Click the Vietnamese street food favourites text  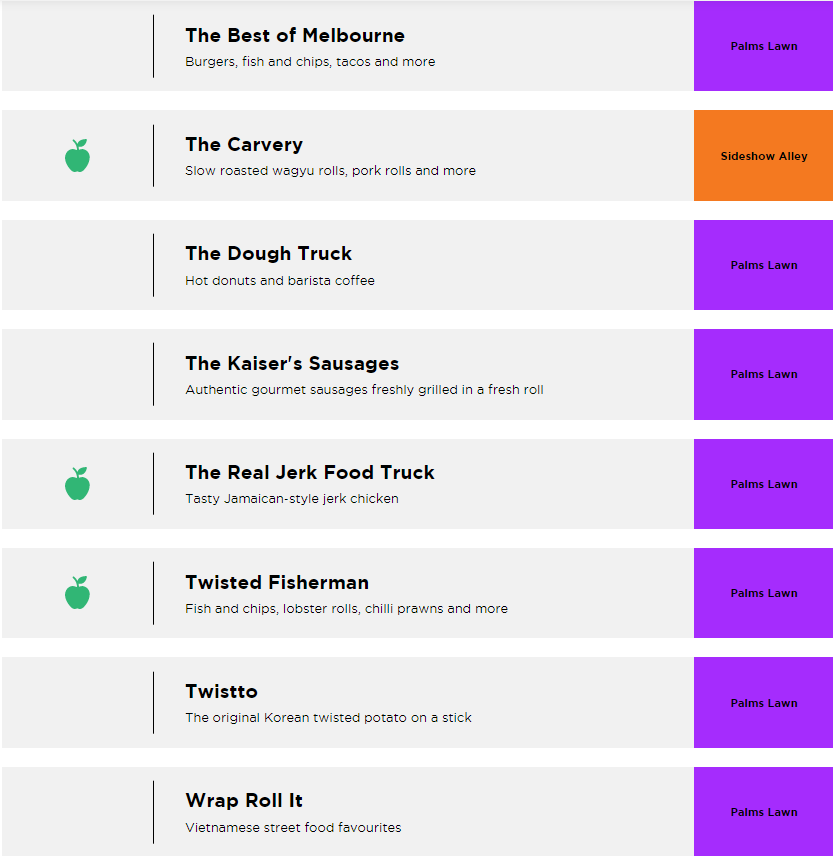pos(293,828)
